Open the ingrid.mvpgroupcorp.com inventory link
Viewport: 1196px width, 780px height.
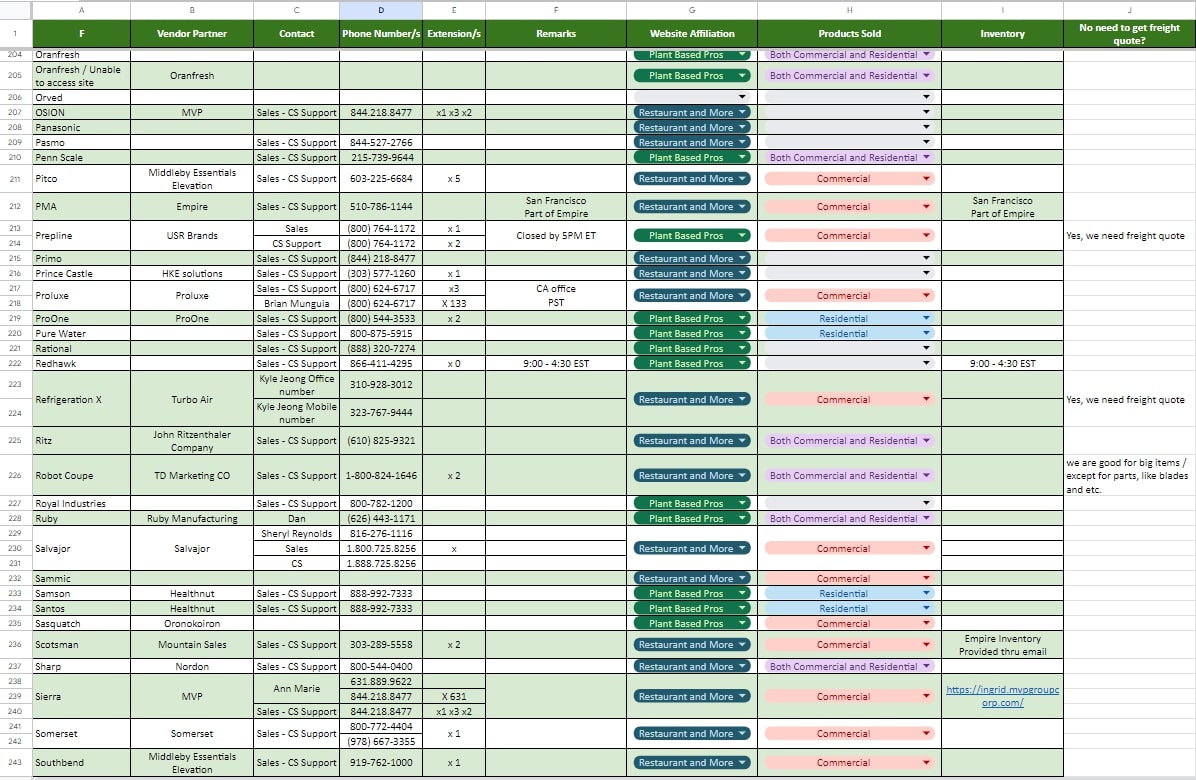click(x=1002, y=696)
